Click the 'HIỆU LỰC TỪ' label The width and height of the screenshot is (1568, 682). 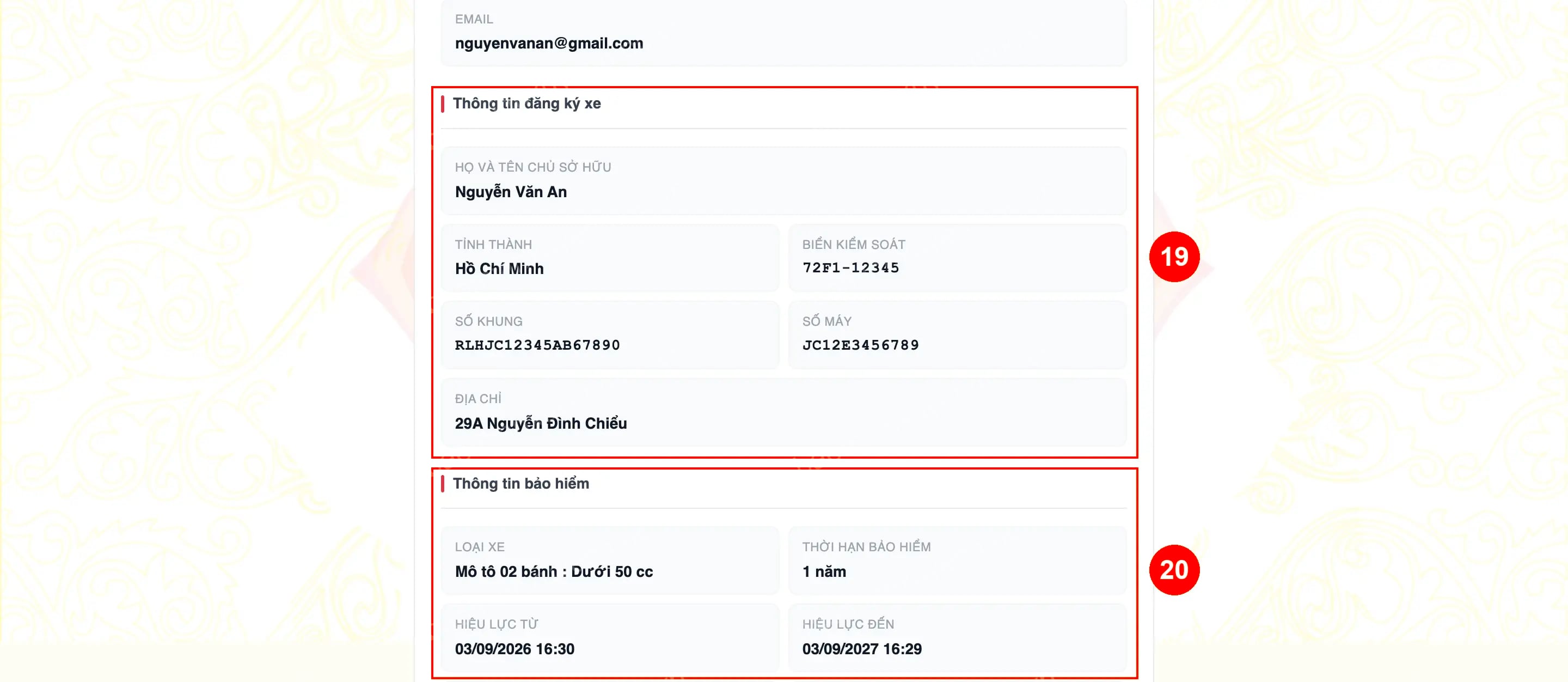tap(496, 624)
